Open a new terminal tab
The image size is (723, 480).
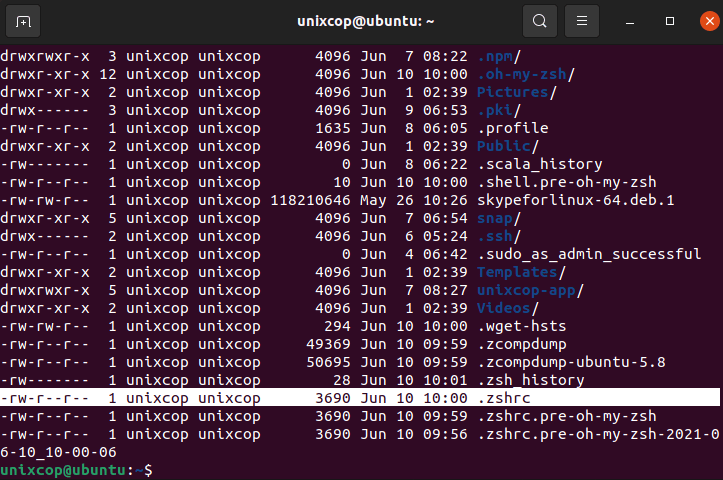click(23, 21)
